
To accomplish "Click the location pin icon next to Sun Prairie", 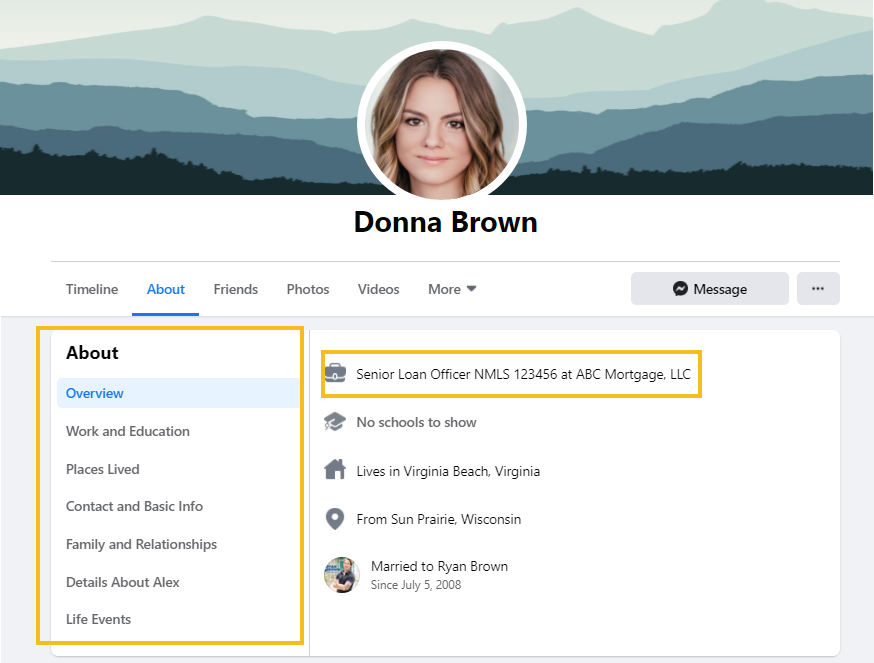I will click(x=337, y=518).
